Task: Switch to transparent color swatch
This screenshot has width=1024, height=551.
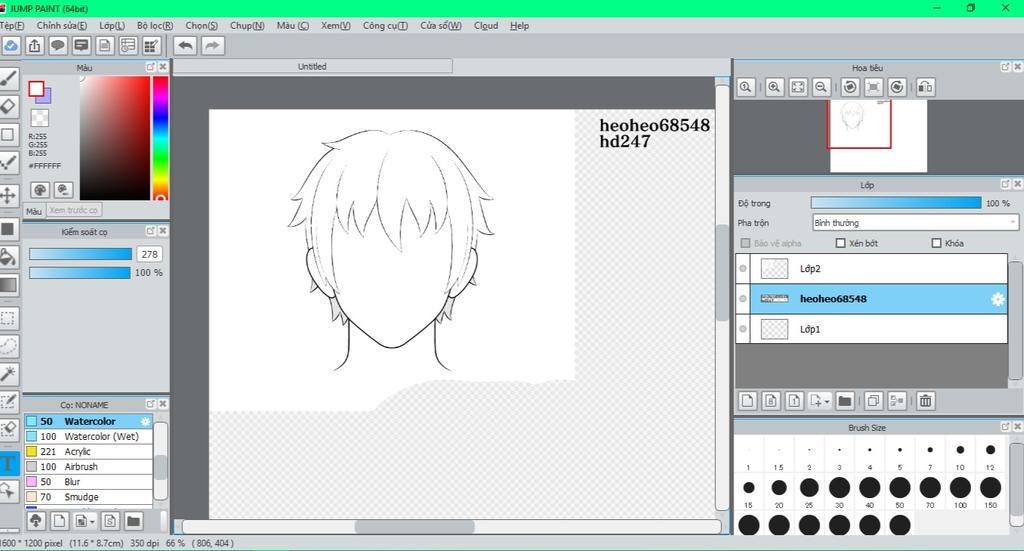Action: click(40, 118)
